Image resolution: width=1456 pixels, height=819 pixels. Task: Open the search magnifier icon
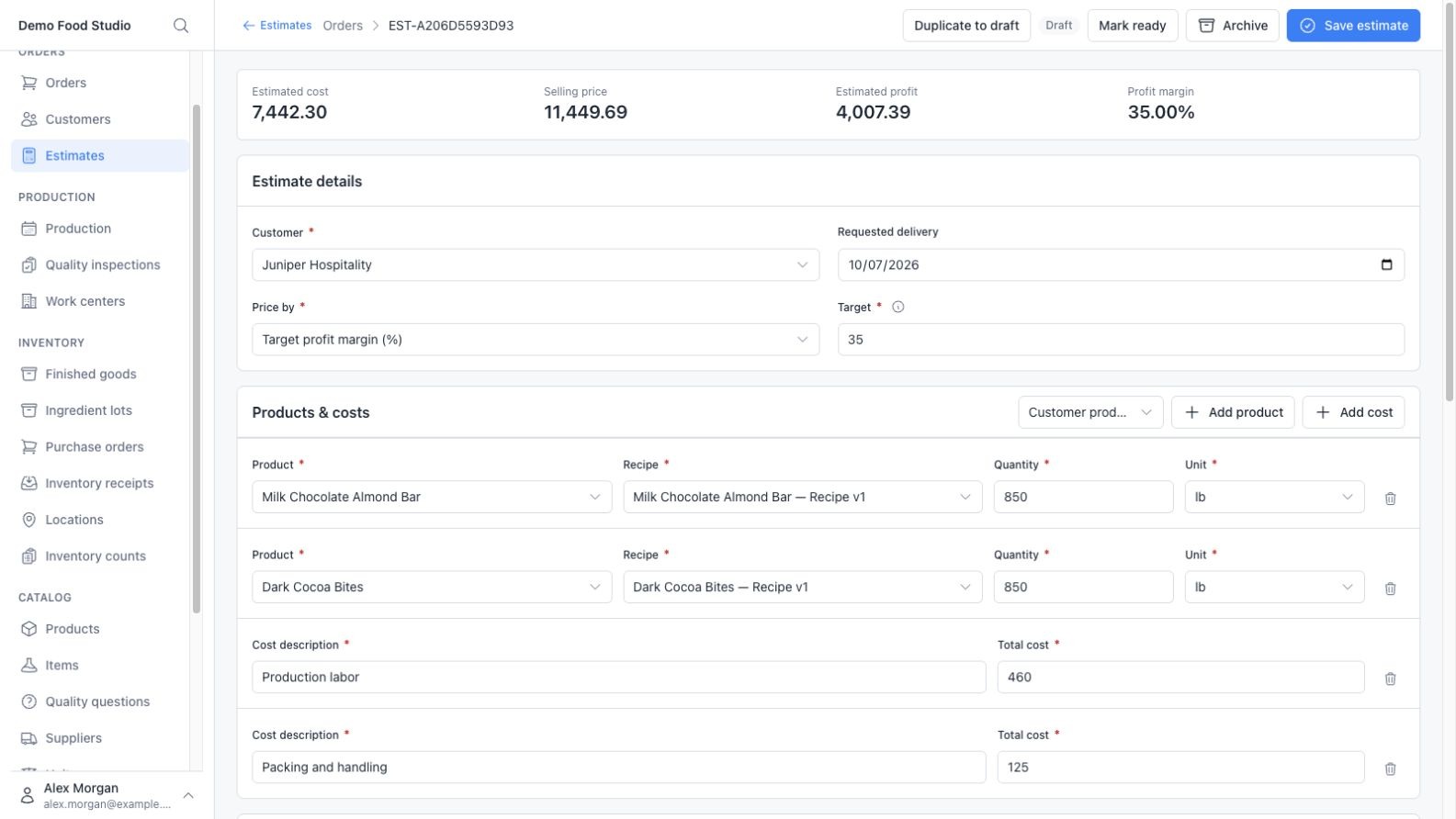click(181, 26)
